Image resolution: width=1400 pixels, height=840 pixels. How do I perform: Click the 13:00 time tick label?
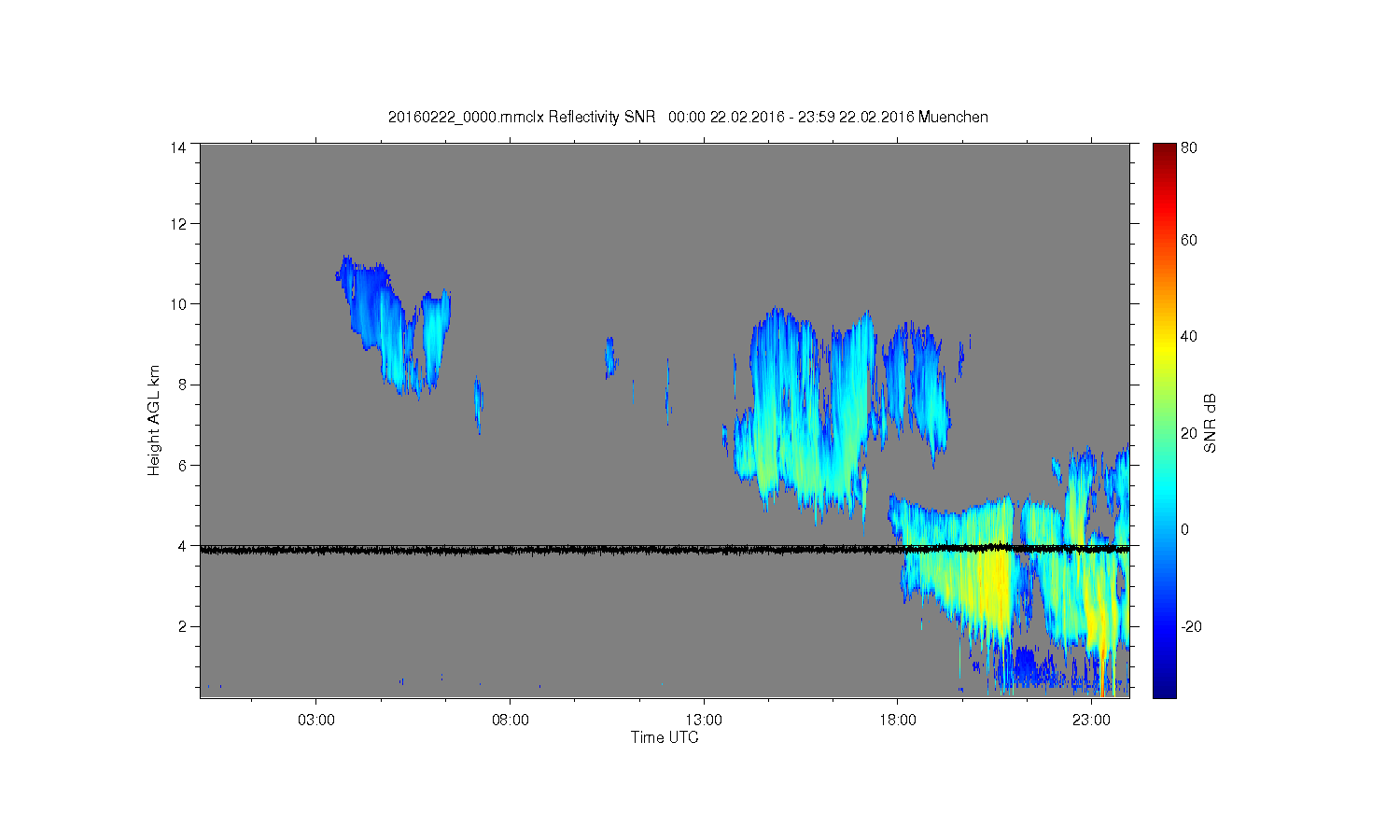click(704, 721)
